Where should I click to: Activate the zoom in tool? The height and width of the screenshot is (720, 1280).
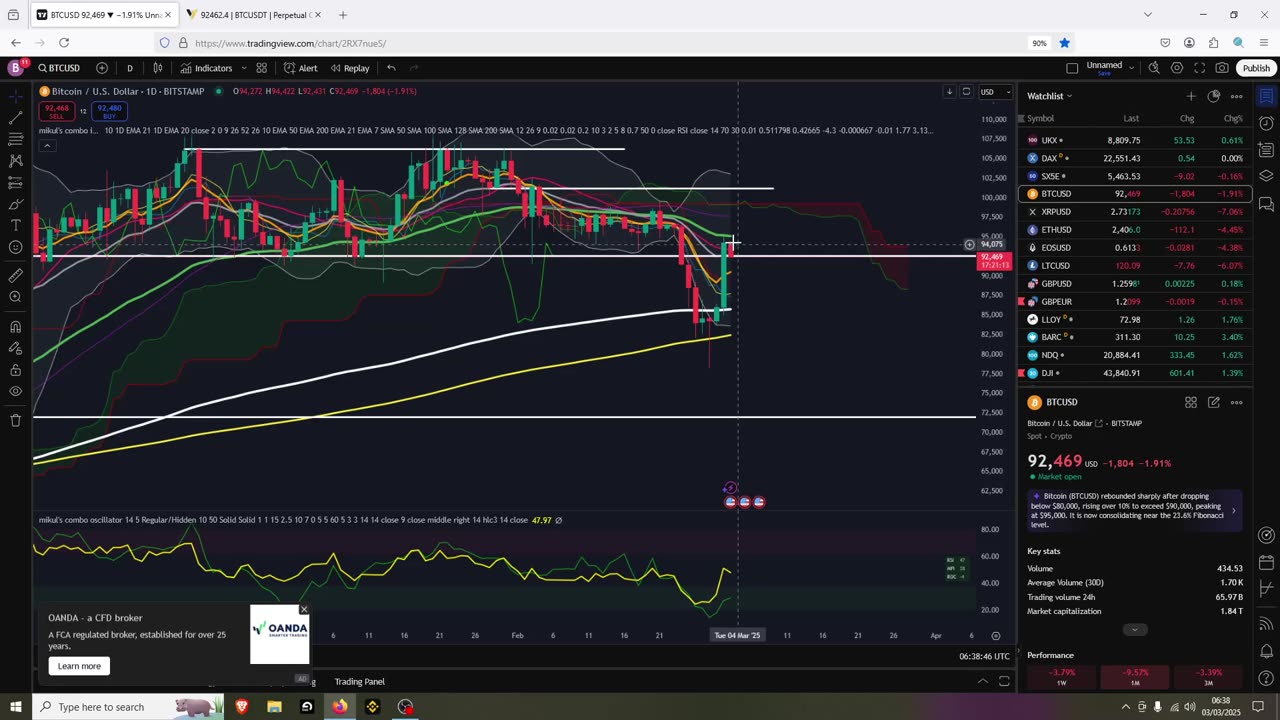(x=15, y=297)
